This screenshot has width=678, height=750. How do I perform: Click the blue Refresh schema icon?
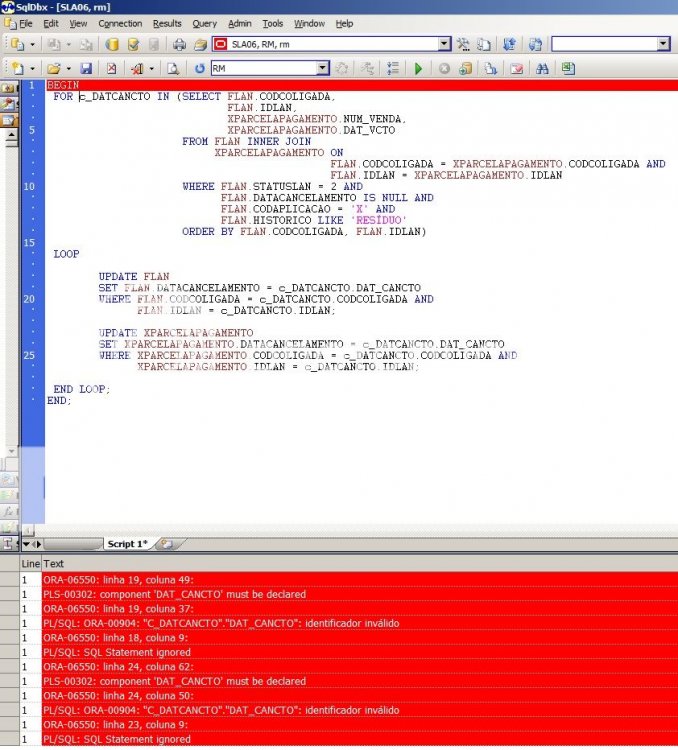coord(199,68)
